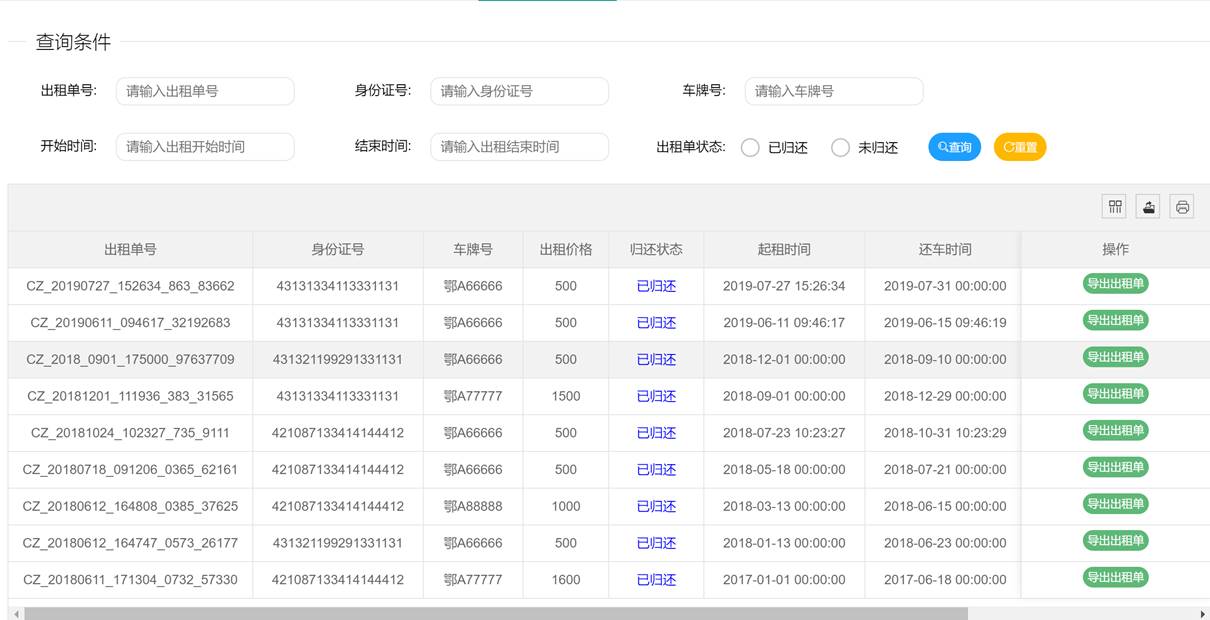Click the 还车时间 column header
The image size is (1210, 620).
[x=945, y=249]
